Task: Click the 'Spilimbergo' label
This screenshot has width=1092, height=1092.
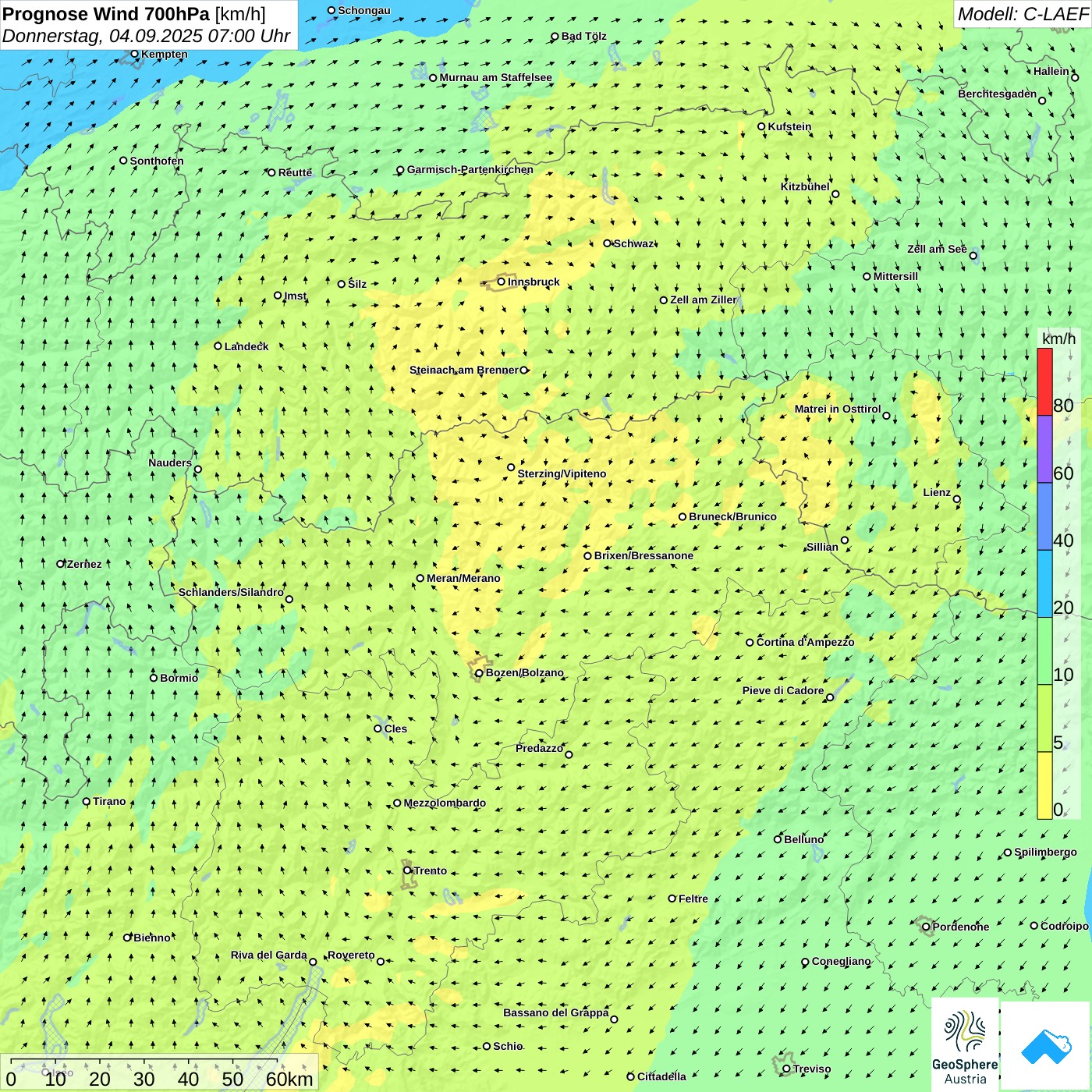Action: coord(1046,852)
